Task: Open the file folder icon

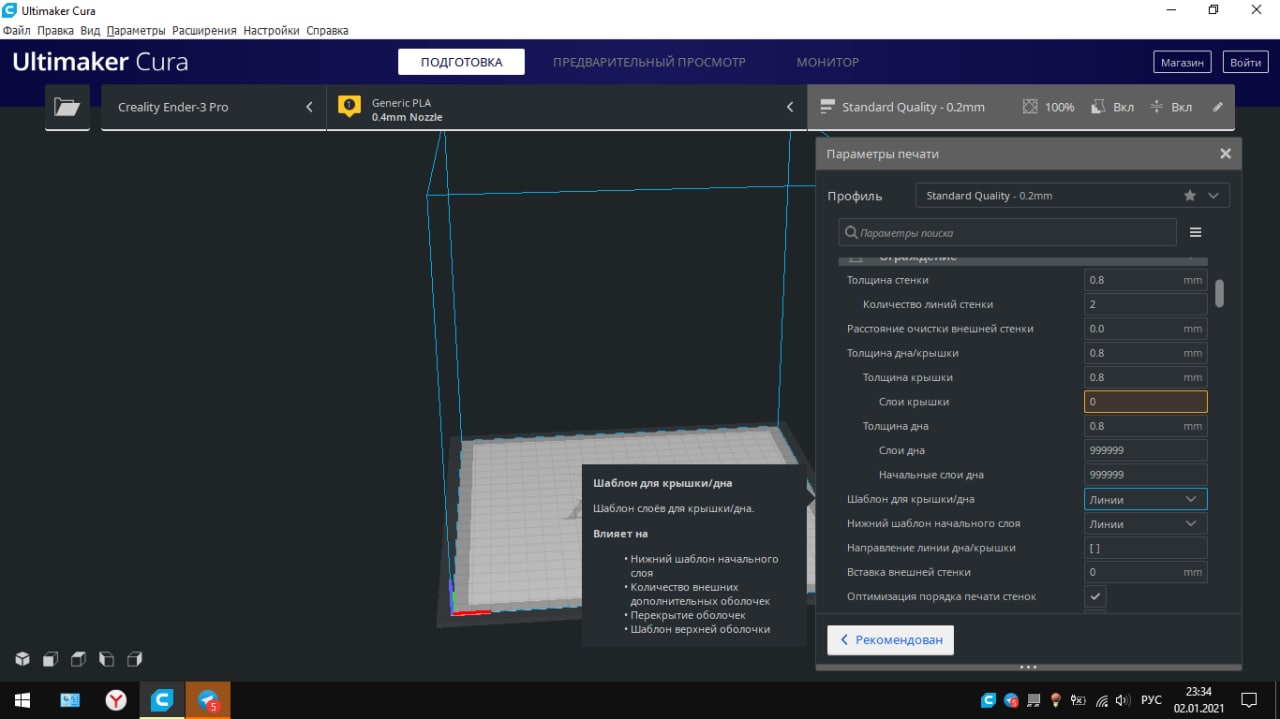Action: pos(67,107)
